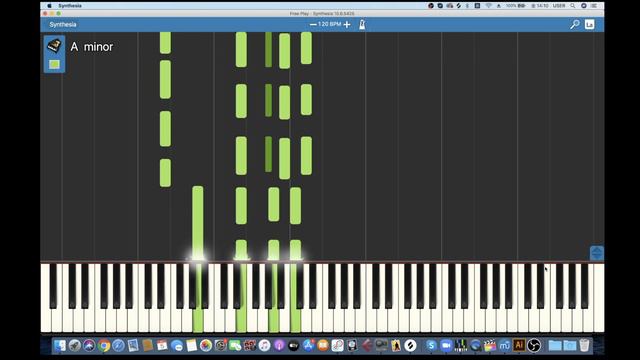Open the Apple menu
This screenshot has height=360, width=640.
[49, 6]
